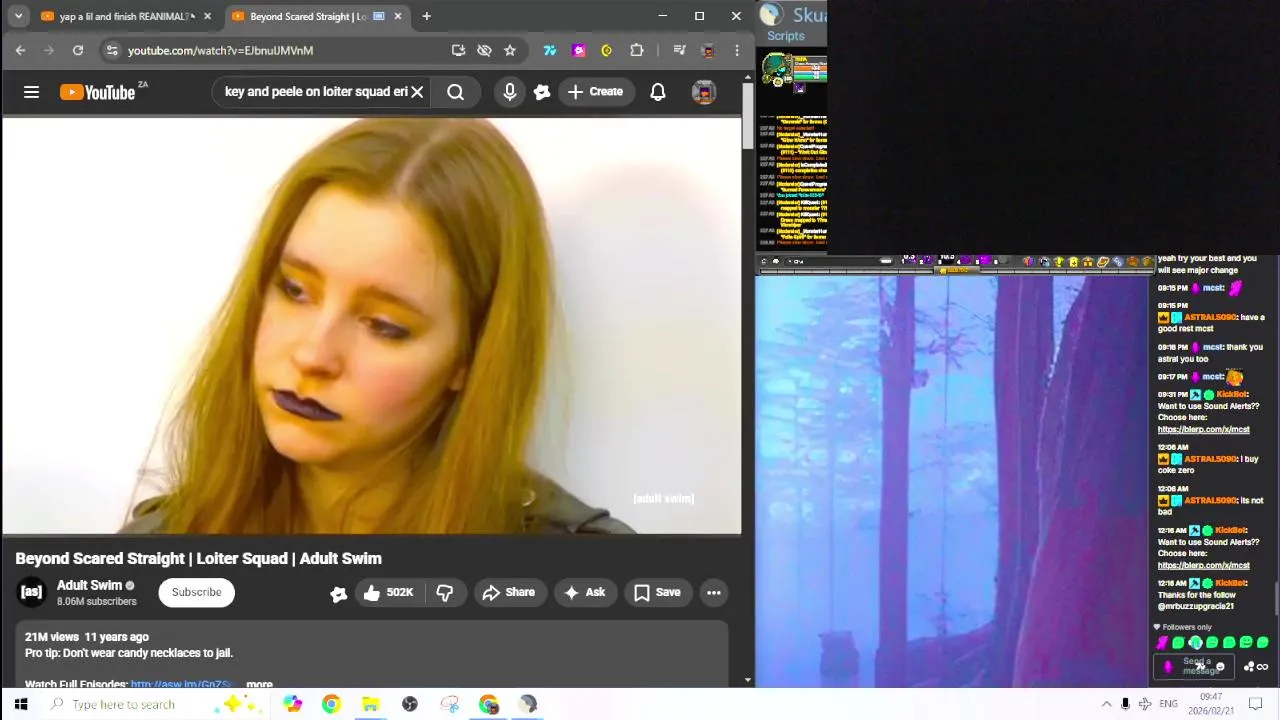Share the Beyond Scared Straight video
This screenshot has width=1280, height=720.
coord(509,593)
